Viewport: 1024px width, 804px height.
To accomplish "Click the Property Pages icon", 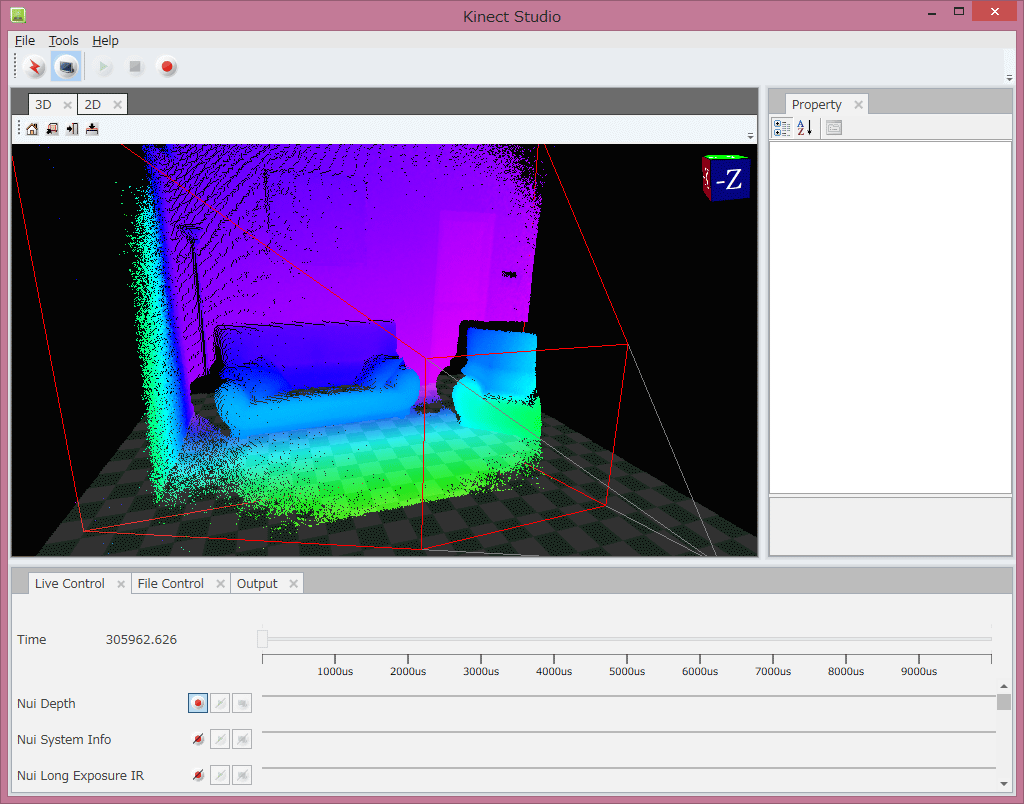I will pyautogui.click(x=834, y=128).
